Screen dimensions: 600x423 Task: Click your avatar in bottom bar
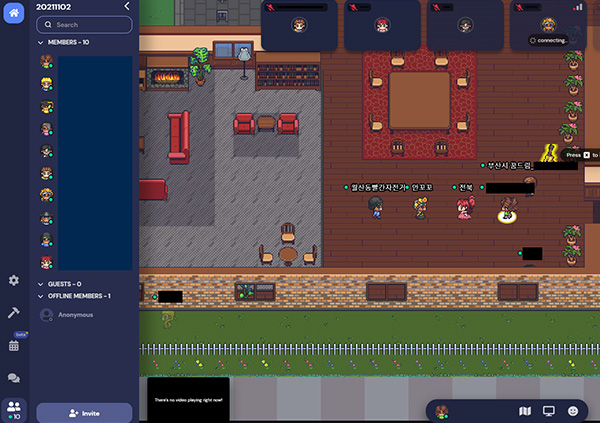click(441, 411)
